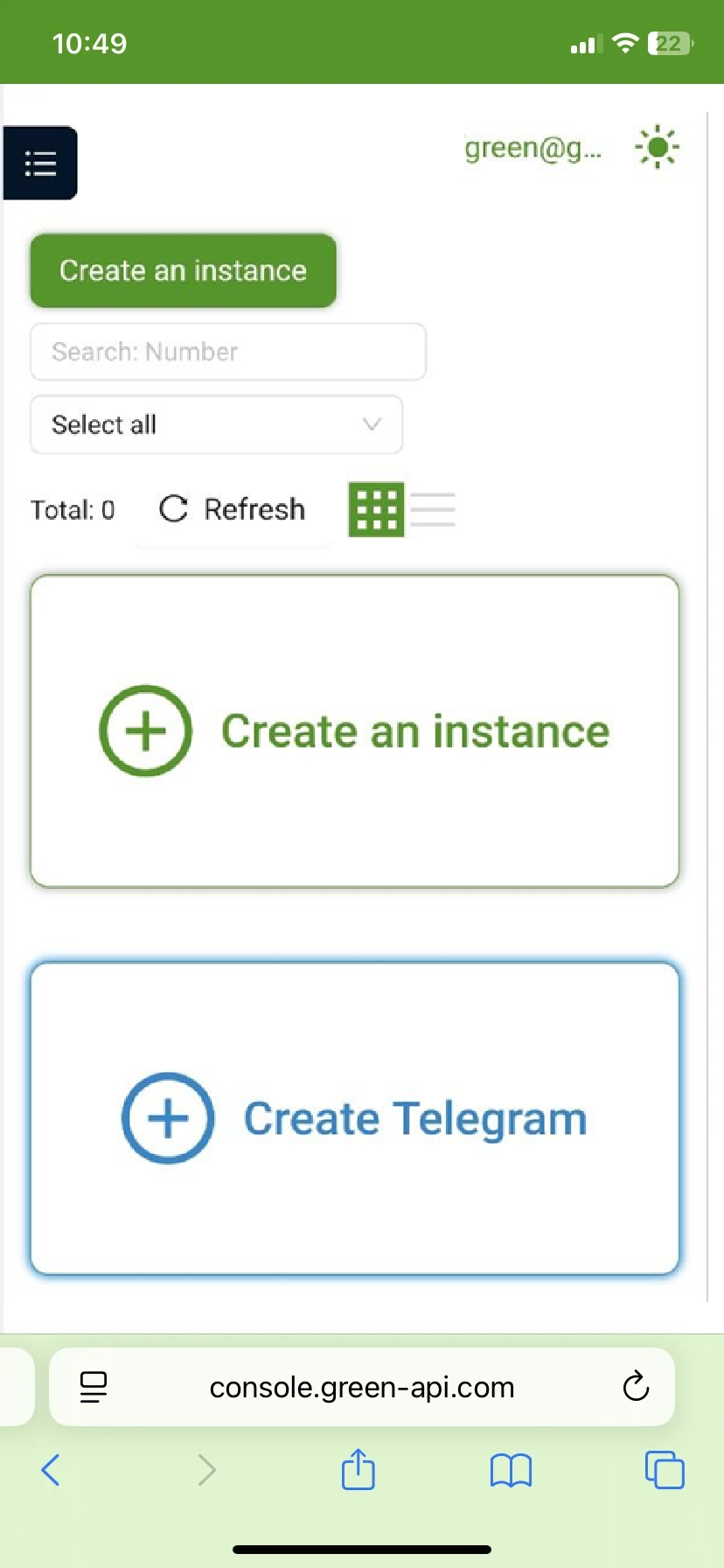This screenshot has width=724, height=1568.
Task: Focus the Search: Number field
Action: click(x=227, y=352)
